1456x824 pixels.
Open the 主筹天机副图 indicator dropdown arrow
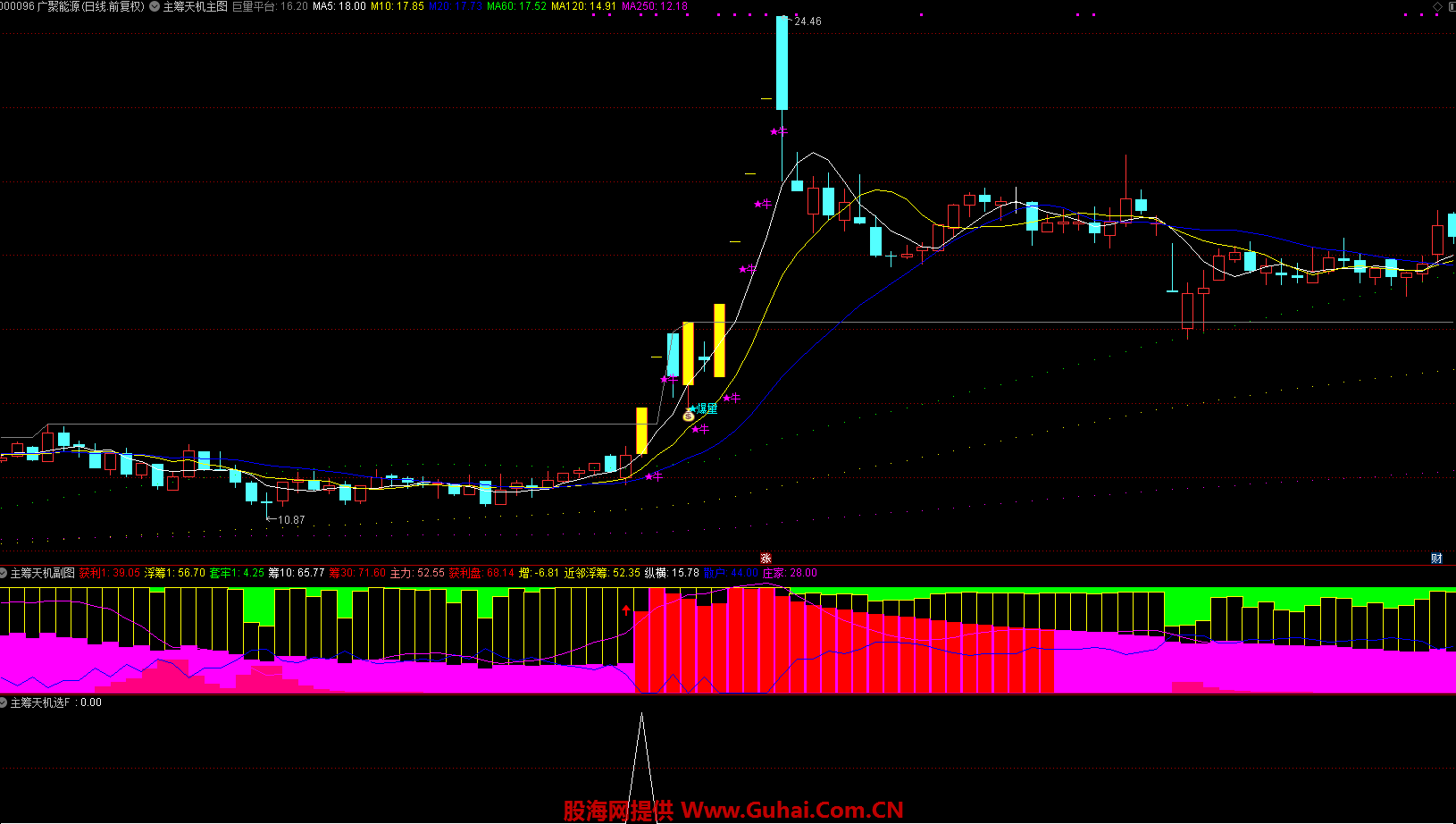click(4, 573)
